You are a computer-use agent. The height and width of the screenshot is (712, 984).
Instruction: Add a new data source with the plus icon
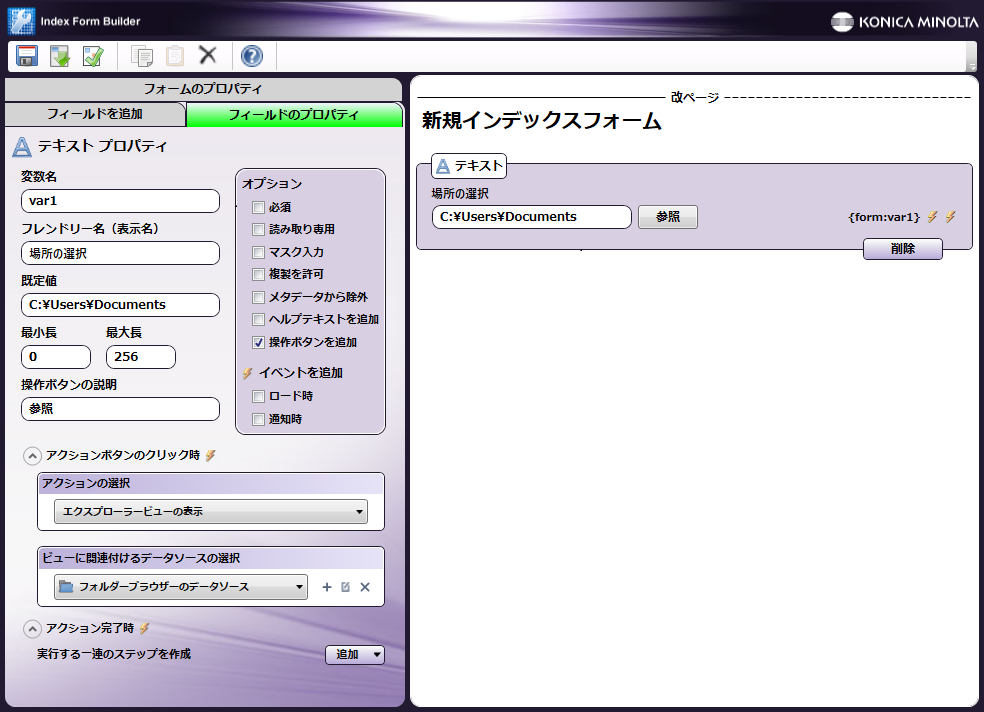tap(325, 587)
